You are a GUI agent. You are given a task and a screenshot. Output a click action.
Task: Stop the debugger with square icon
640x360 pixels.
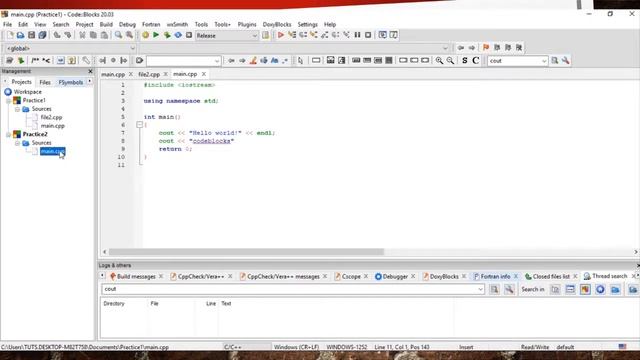[x=368, y=35]
